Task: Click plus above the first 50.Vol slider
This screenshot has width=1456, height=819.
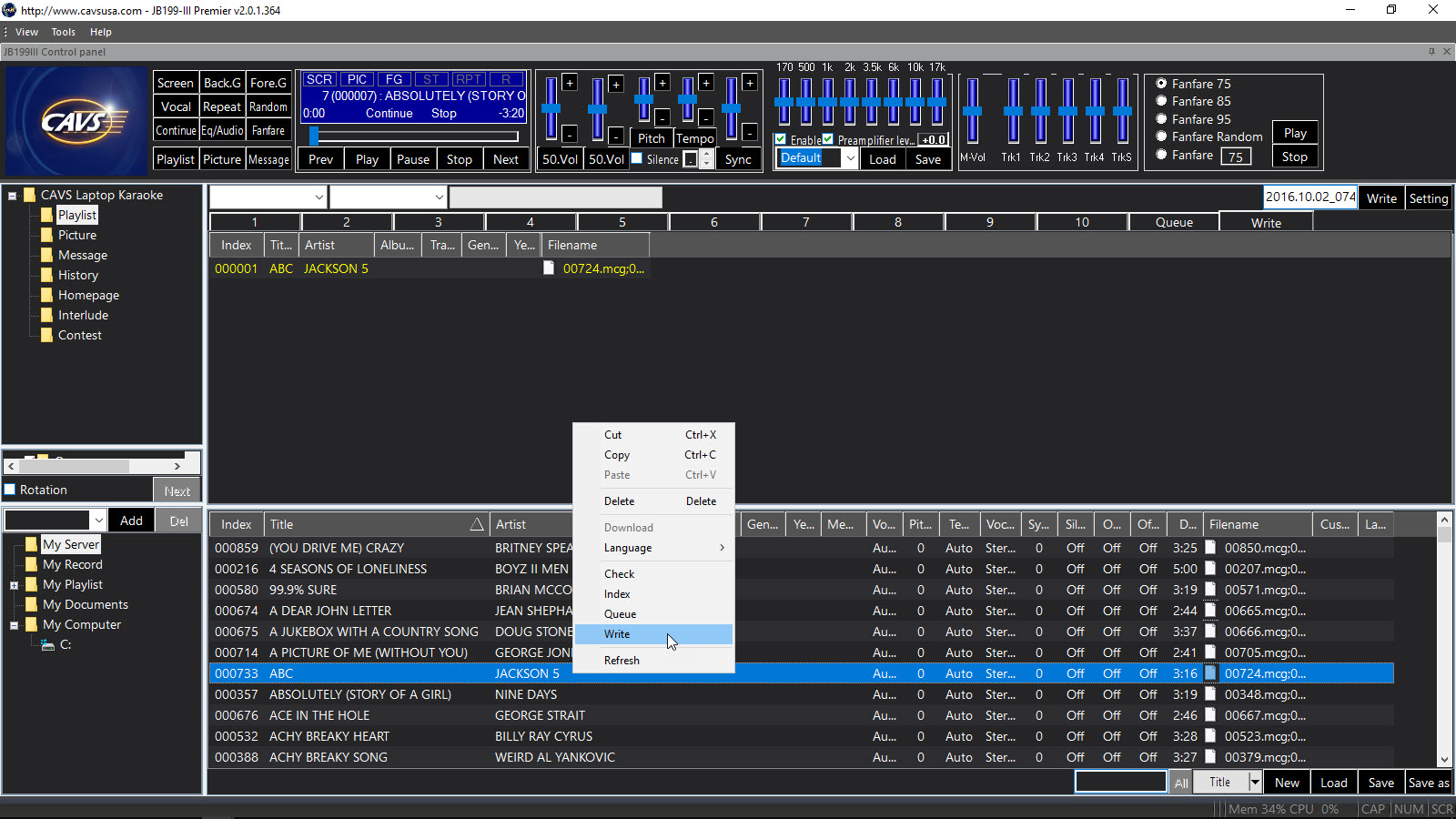Action: tap(570, 83)
